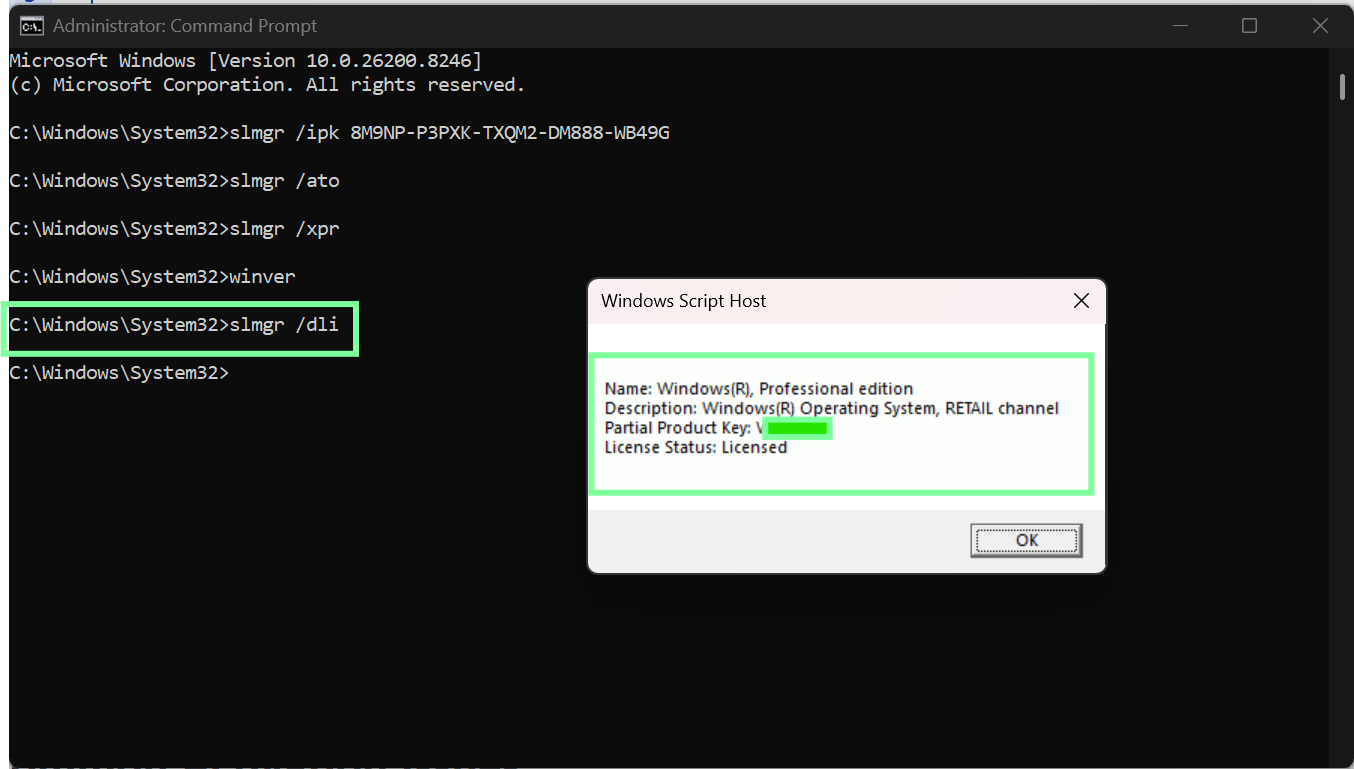Click the Command Prompt title bar icon
The width and height of the screenshot is (1354, 769).
[31, 26]
